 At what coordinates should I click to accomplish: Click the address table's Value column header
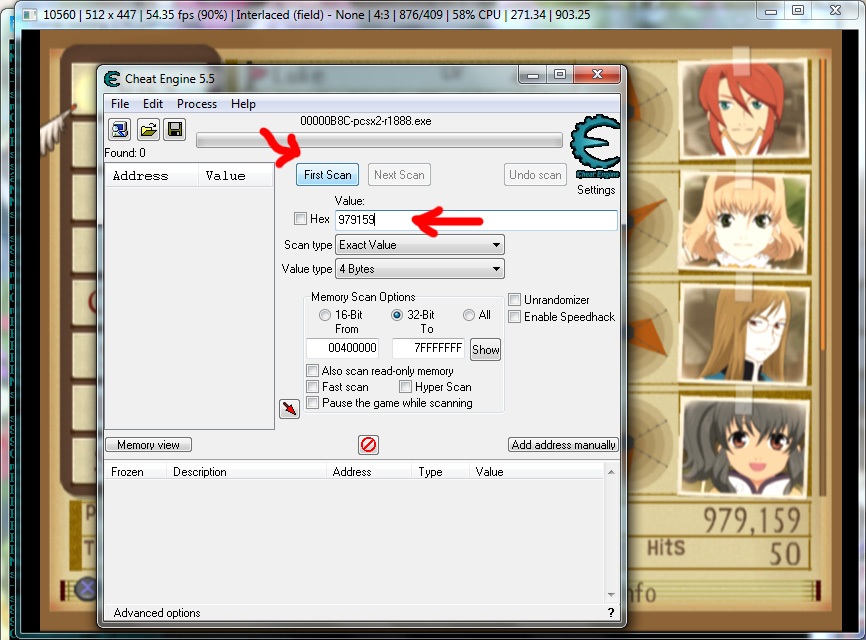click(x=536, y=472)
